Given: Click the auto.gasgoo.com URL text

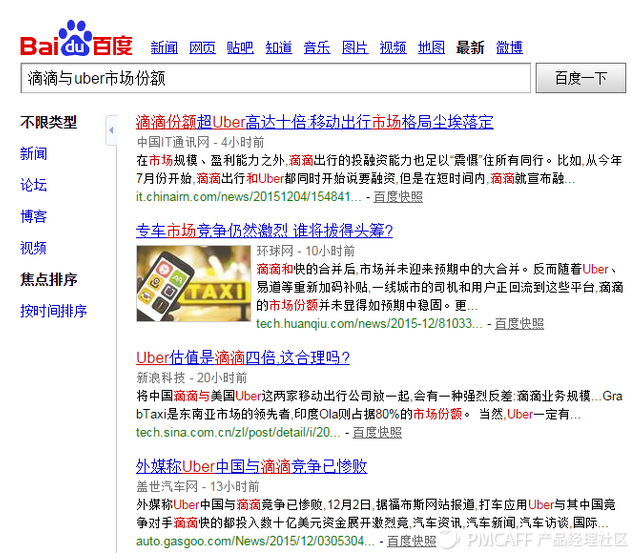Looking at the screenshot, I should 255,541.
